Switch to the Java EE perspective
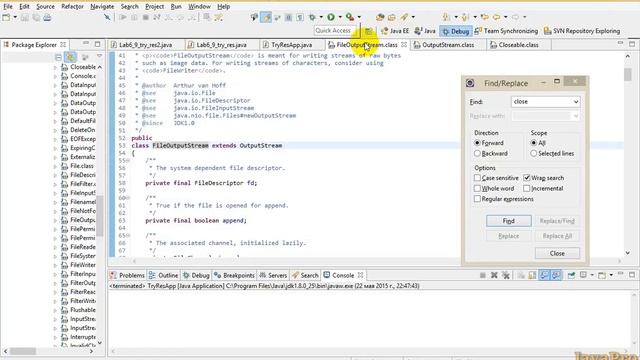This screenshot has height=360, width=640. click(x=395, y=31)
